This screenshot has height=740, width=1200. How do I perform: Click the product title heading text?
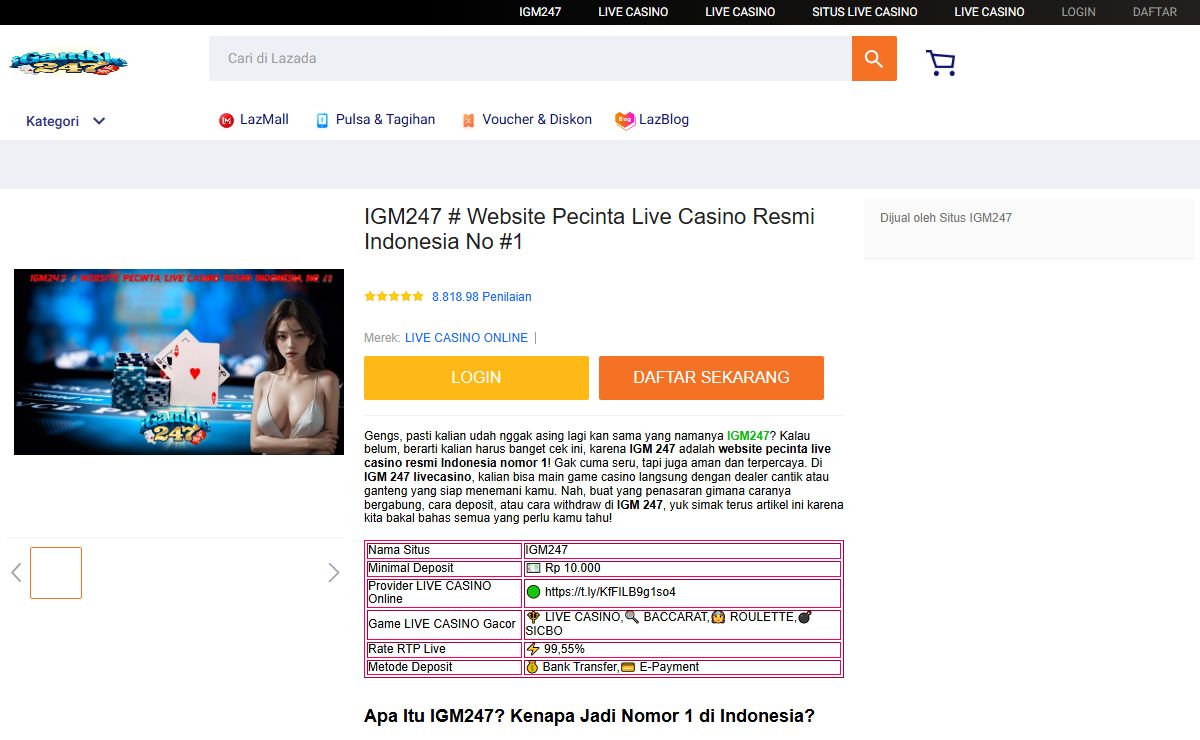(589, 229)
